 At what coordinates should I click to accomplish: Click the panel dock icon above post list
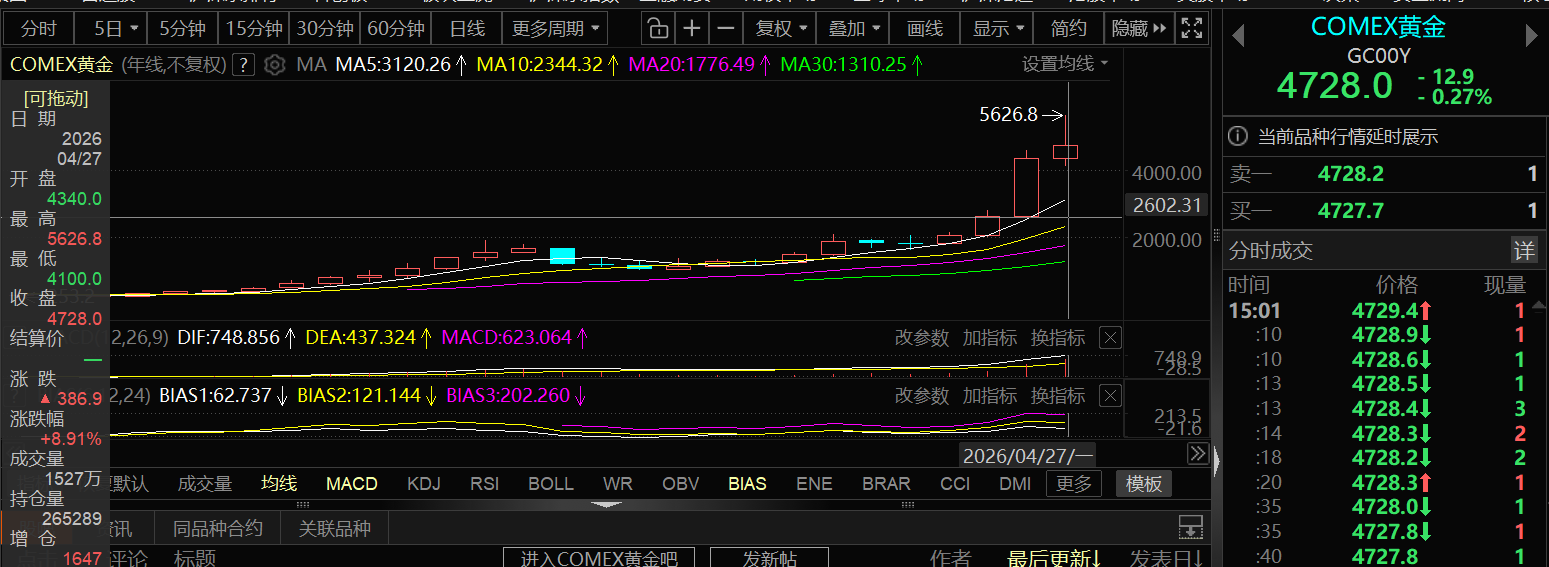point(1190,526)
